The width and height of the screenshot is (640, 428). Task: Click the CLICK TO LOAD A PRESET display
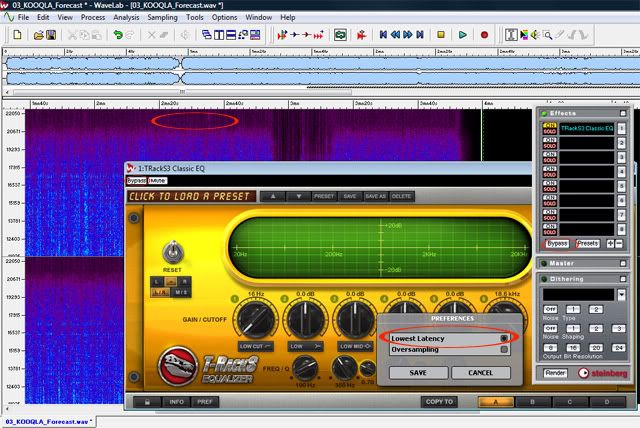pos(191,196)
